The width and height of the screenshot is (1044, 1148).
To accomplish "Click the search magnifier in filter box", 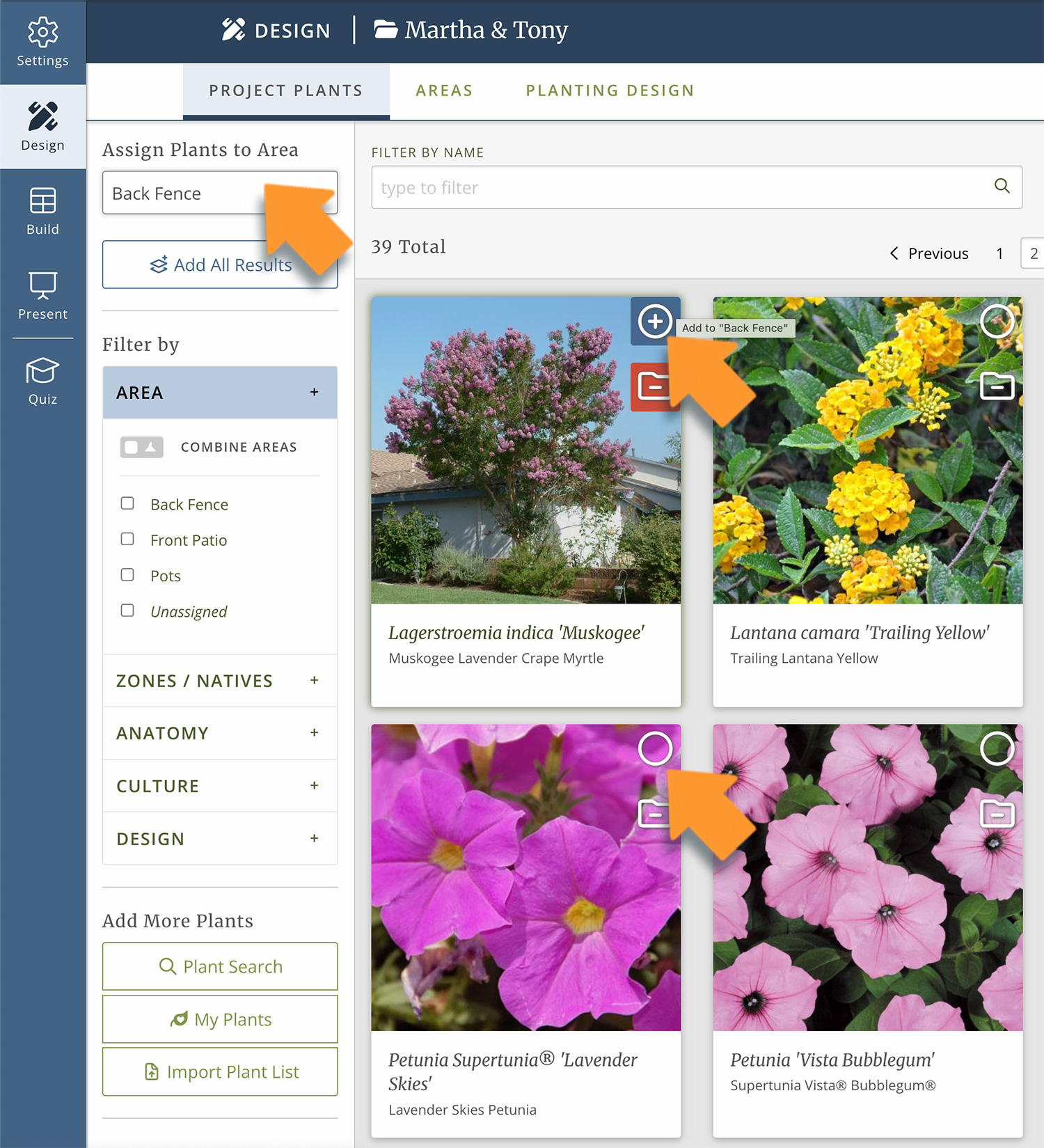I will tap(1002, 186).
